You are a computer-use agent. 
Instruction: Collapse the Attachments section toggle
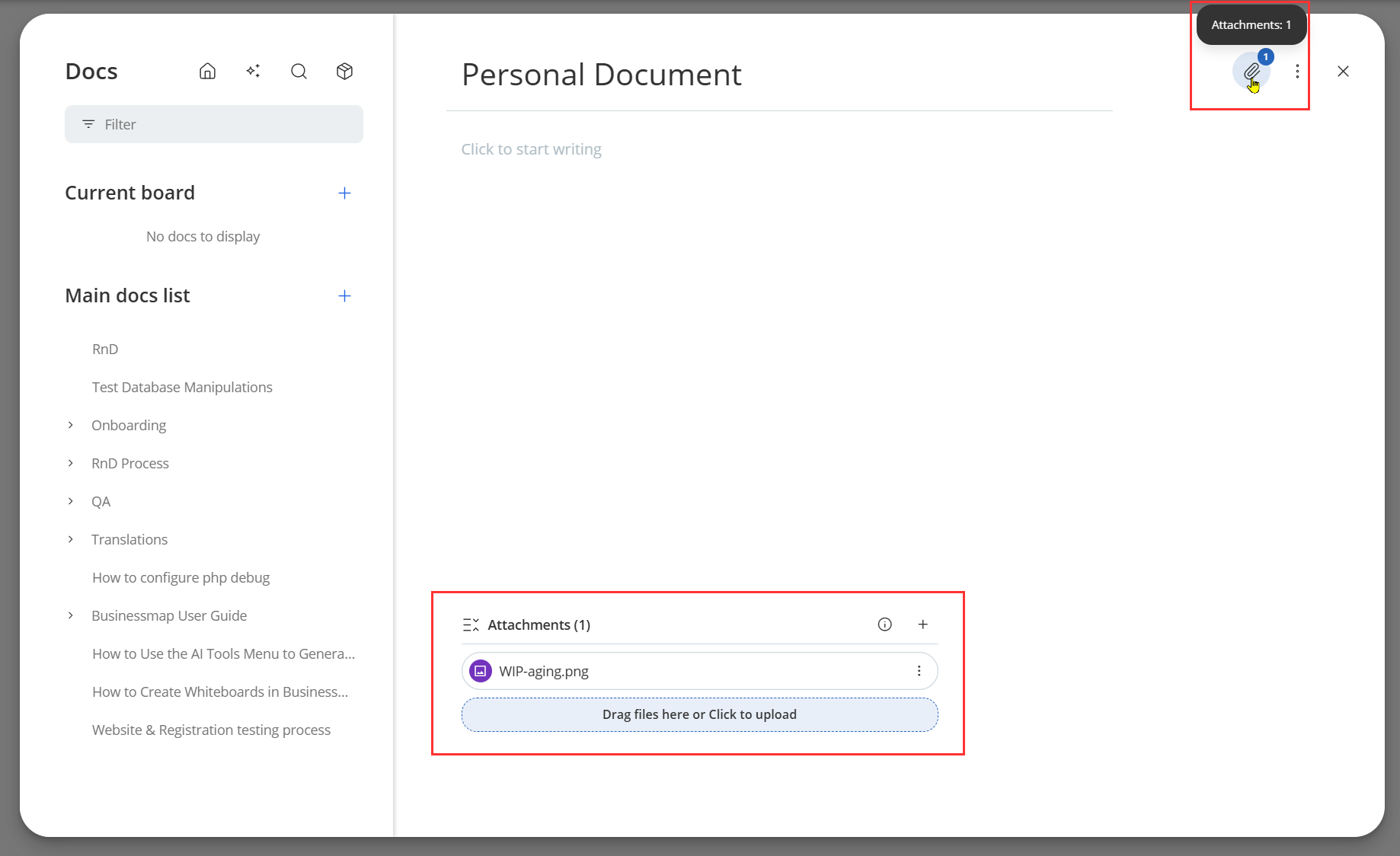[471, 625]
